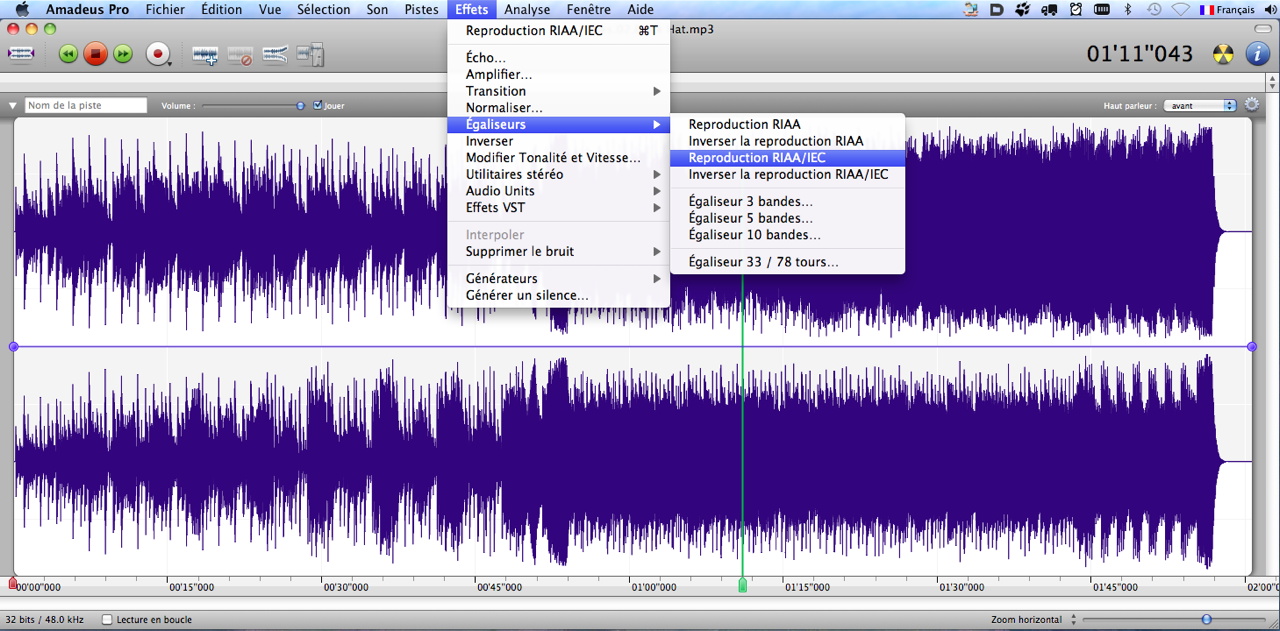Click the green fast-forward button

[x=122, y=54]
